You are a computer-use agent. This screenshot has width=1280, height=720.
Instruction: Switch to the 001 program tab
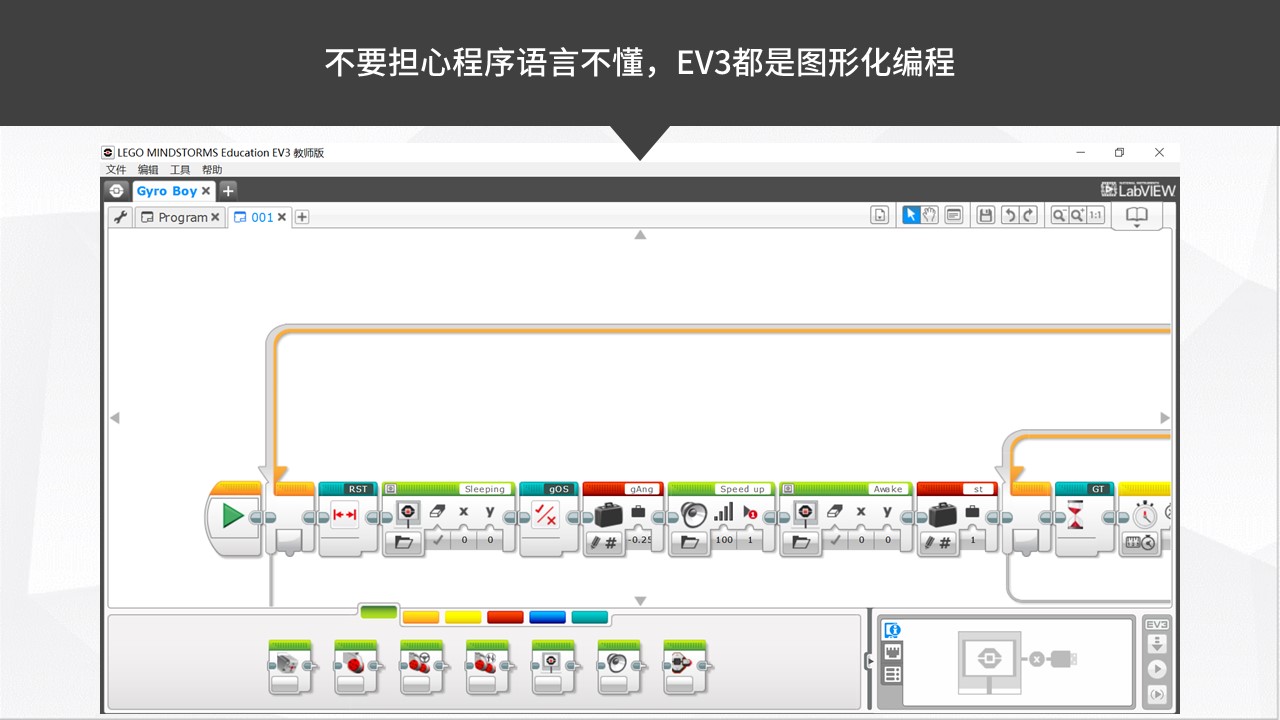coord(262,217)
